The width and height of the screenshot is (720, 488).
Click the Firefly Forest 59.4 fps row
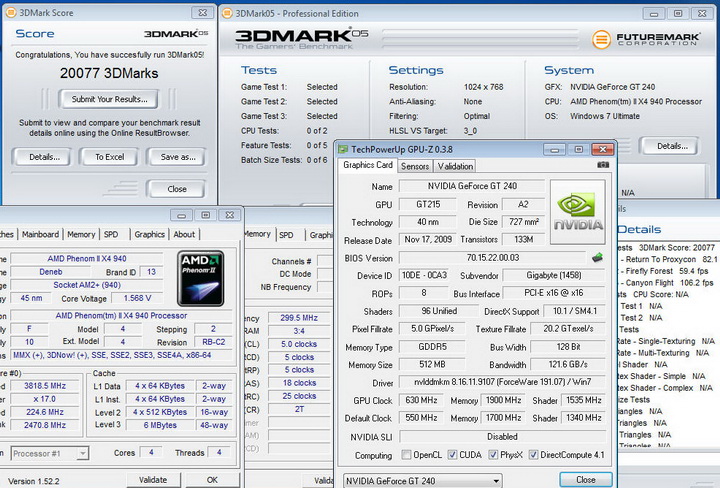[x=667, y=271]
